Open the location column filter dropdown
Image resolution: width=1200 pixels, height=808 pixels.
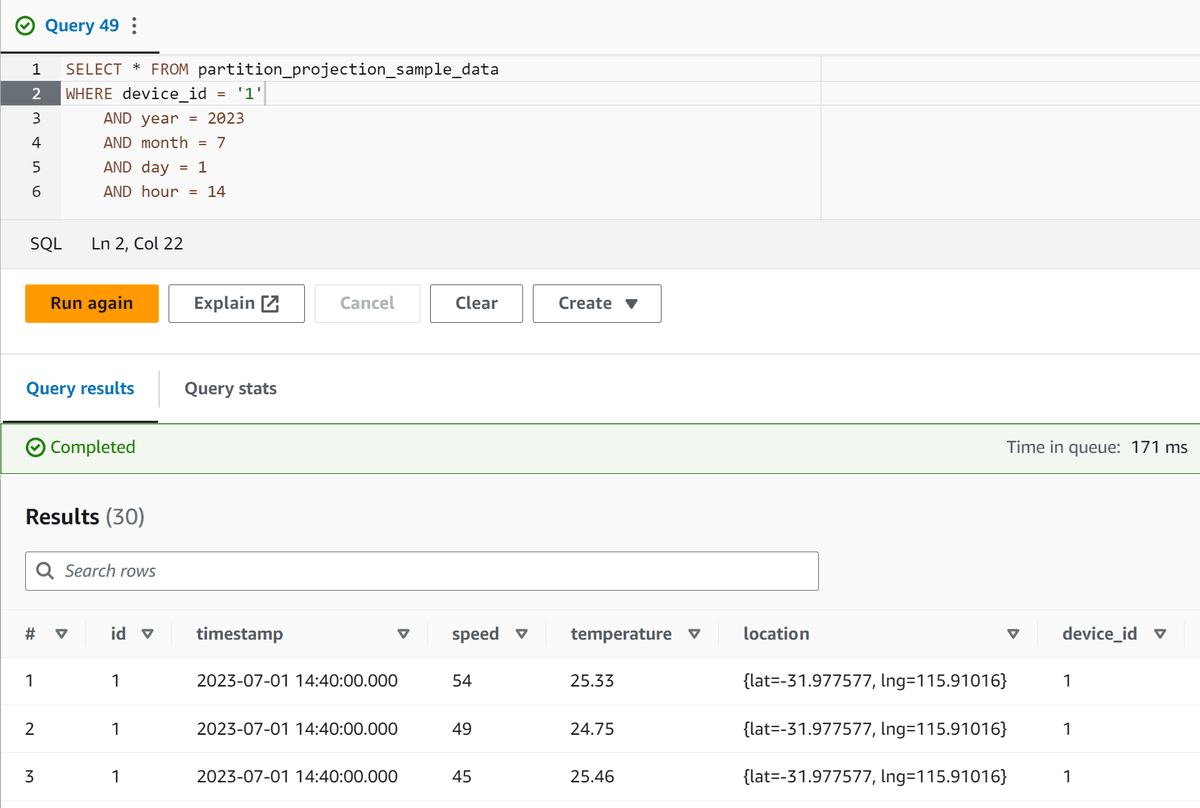pos(1013,633)
